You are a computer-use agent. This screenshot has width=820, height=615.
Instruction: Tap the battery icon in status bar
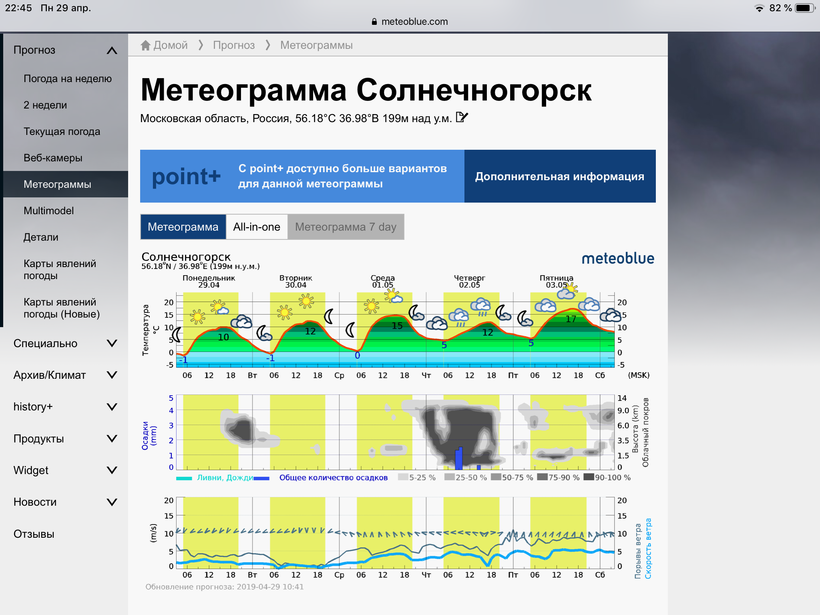pos(805,8)
